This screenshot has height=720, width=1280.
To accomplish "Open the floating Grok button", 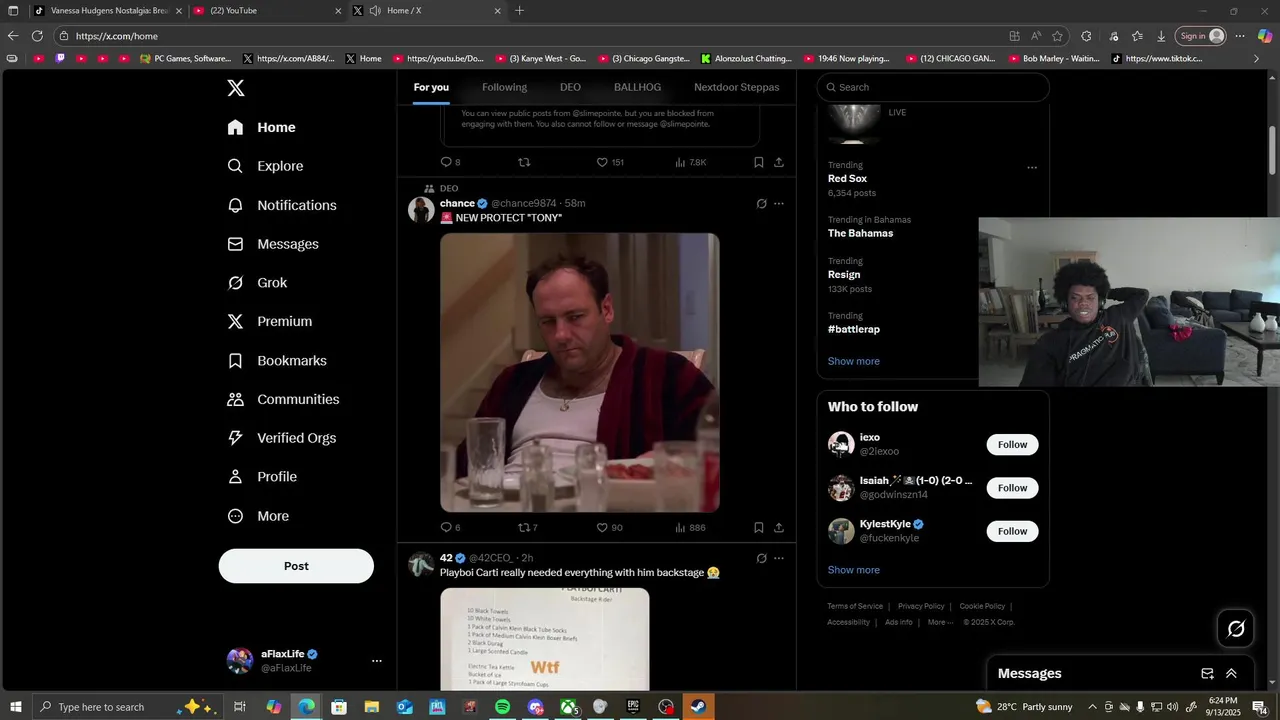I will (x=1236, y=628).
